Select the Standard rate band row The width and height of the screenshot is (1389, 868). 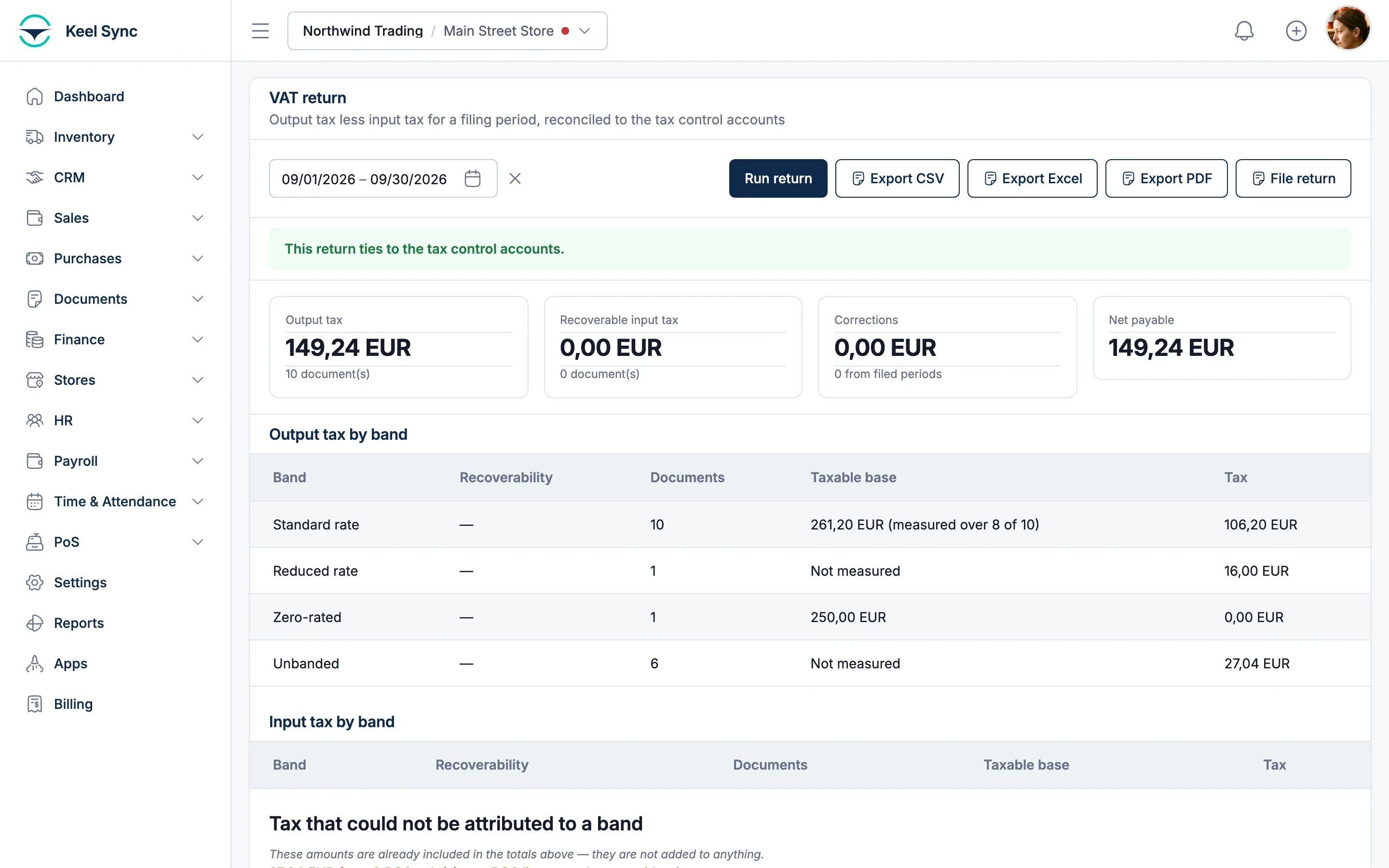point(810,524)
